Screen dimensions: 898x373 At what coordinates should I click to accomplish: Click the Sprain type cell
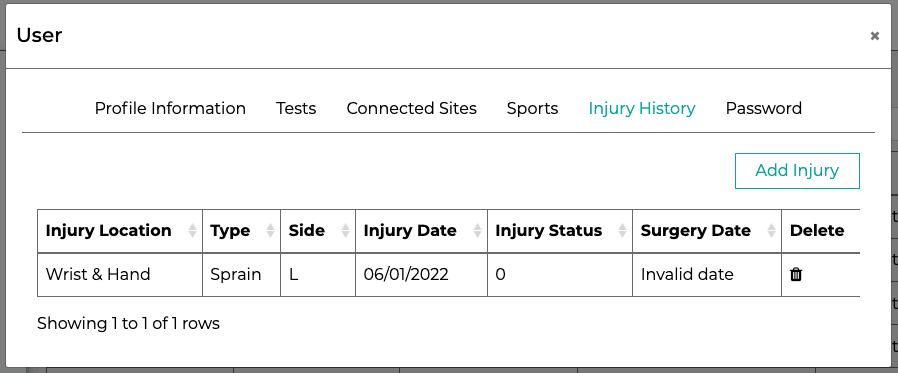coord(241,275)
